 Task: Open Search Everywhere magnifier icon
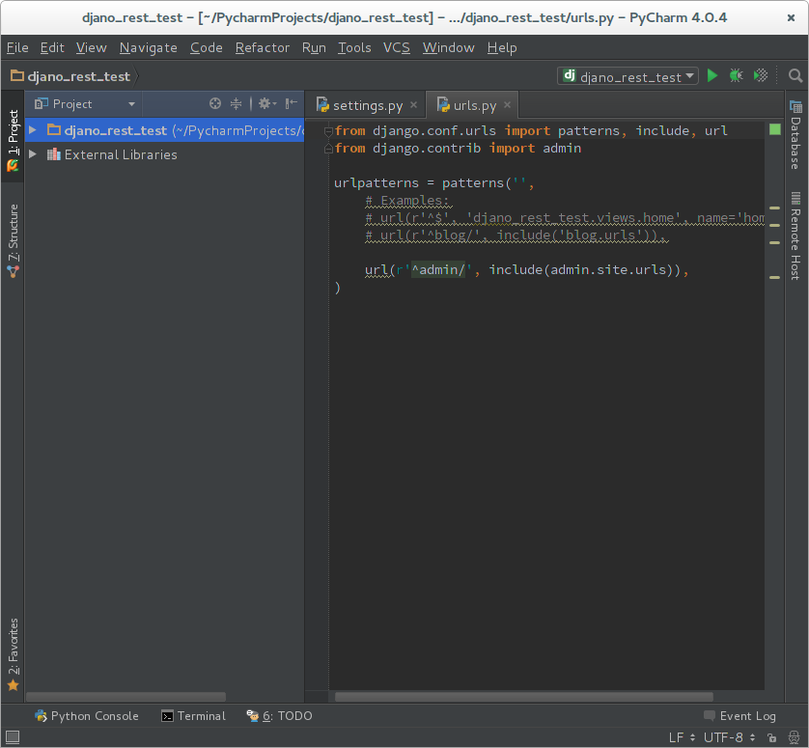click(795, 76)
